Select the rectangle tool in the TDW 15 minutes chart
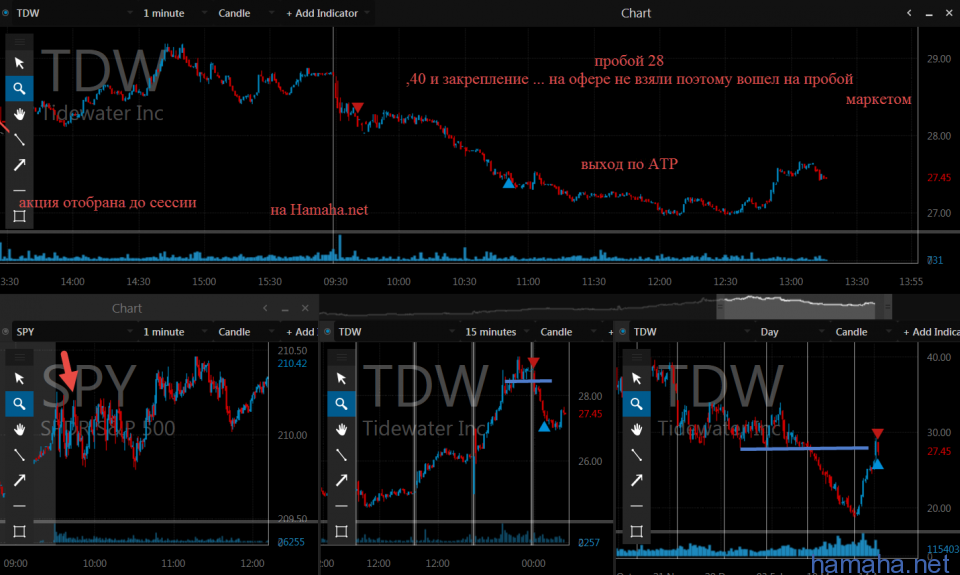This screenshot has width=960, height=575. click(341, 532)
